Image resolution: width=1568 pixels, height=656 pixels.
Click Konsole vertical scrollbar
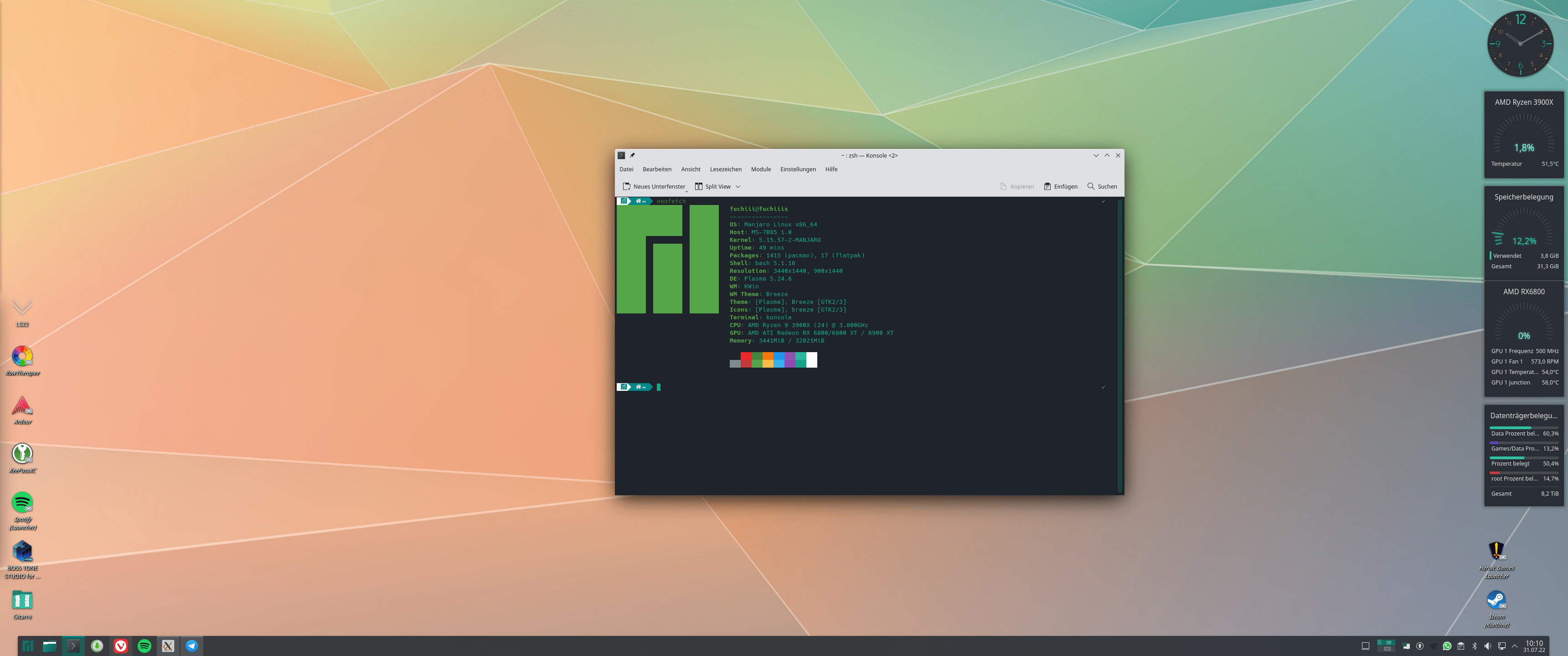1119,345
